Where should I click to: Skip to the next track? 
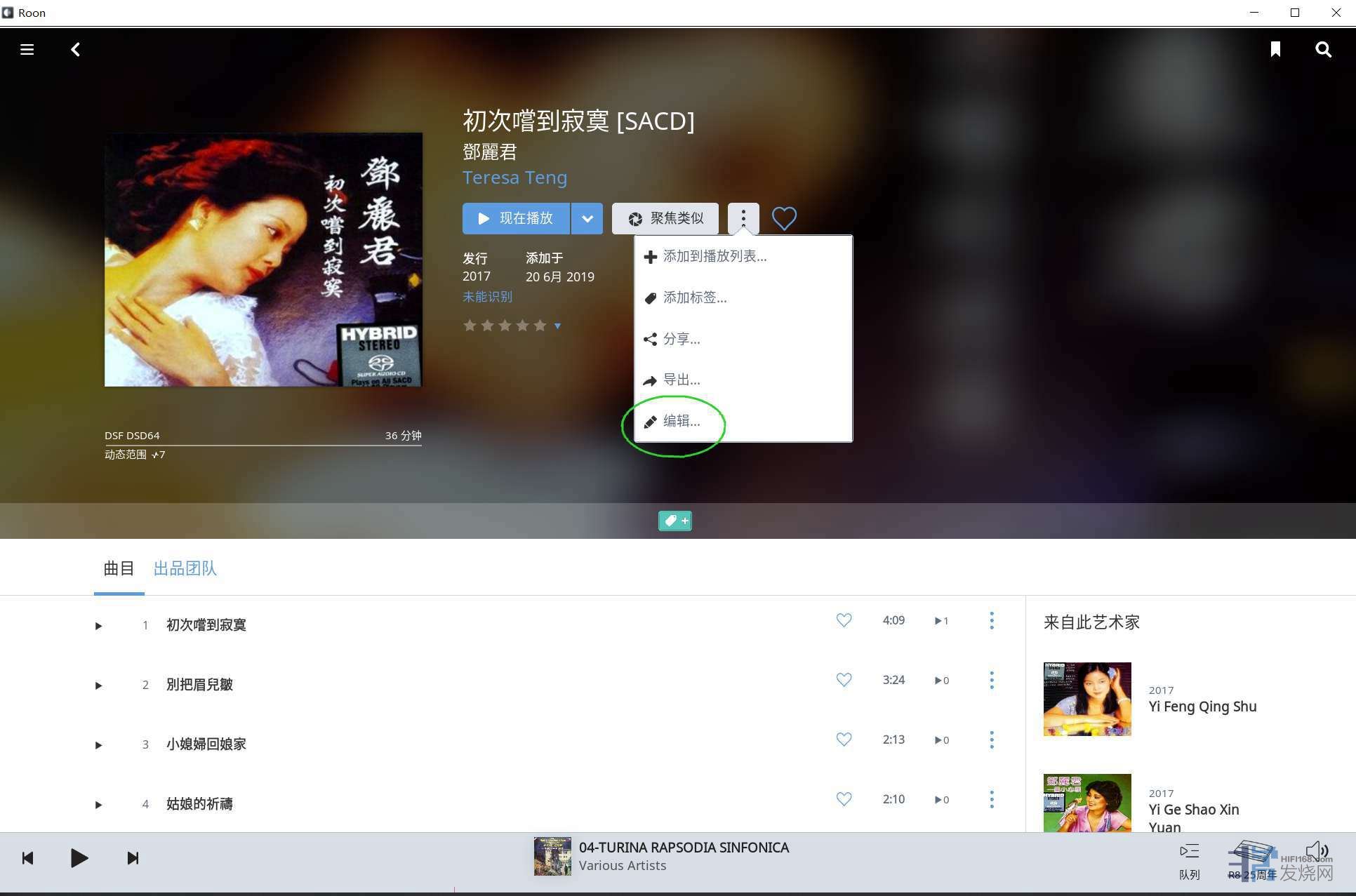(133, 858)
